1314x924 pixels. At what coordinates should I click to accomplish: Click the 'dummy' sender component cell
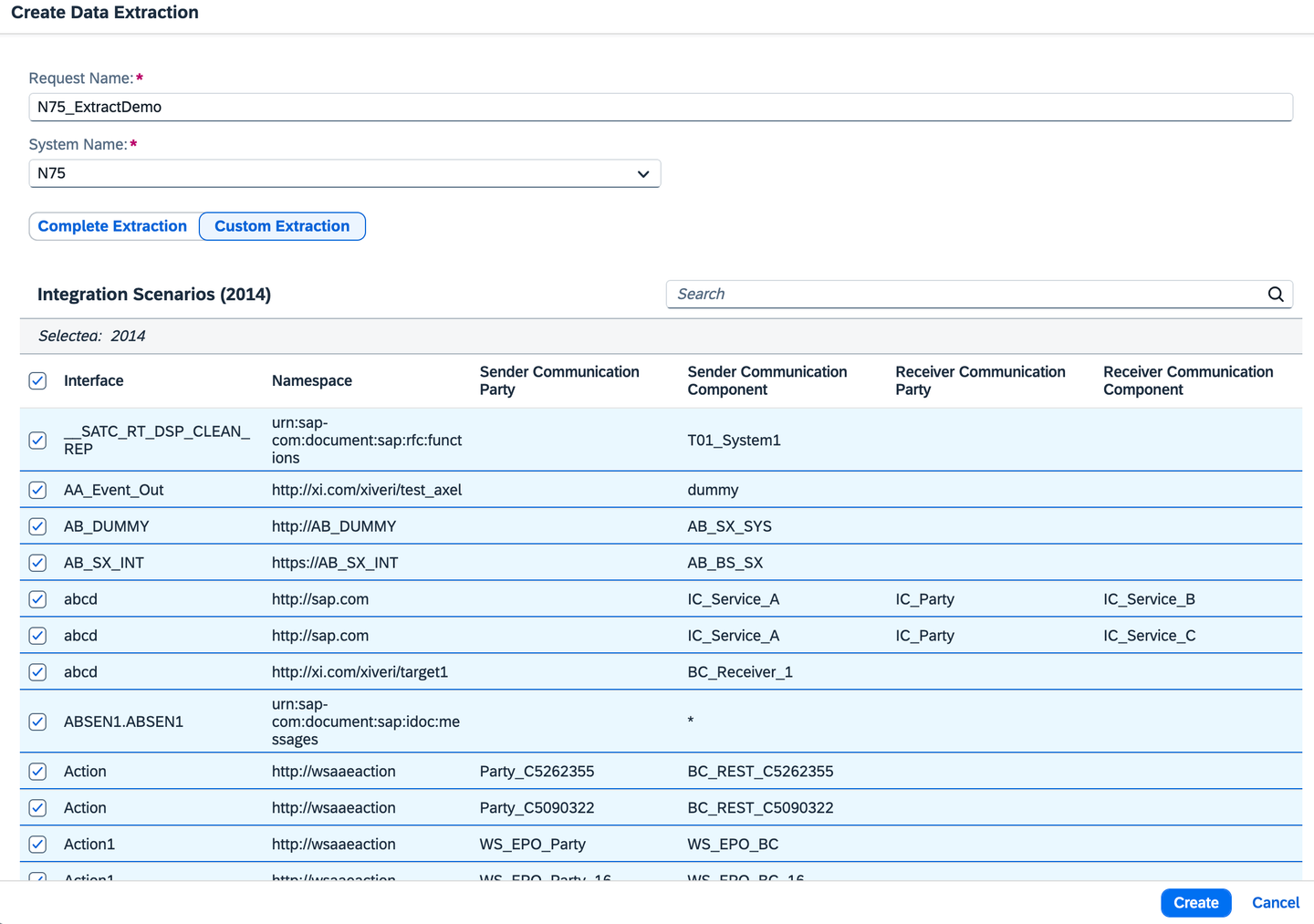point(714,490)
